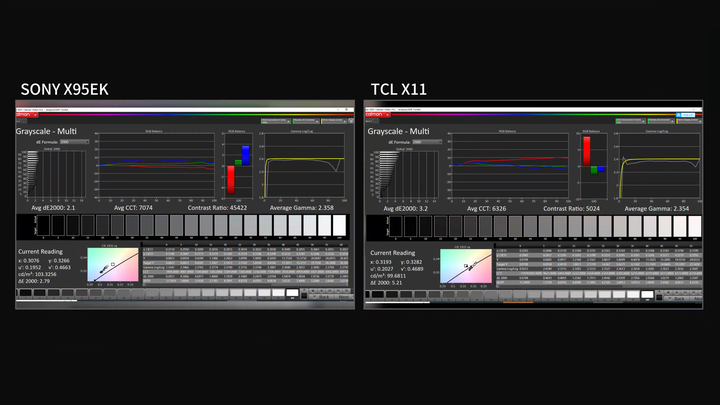Click the CIE chromaticity chart in Sony window
Screen dimensions: 720x405
[112, 264]
